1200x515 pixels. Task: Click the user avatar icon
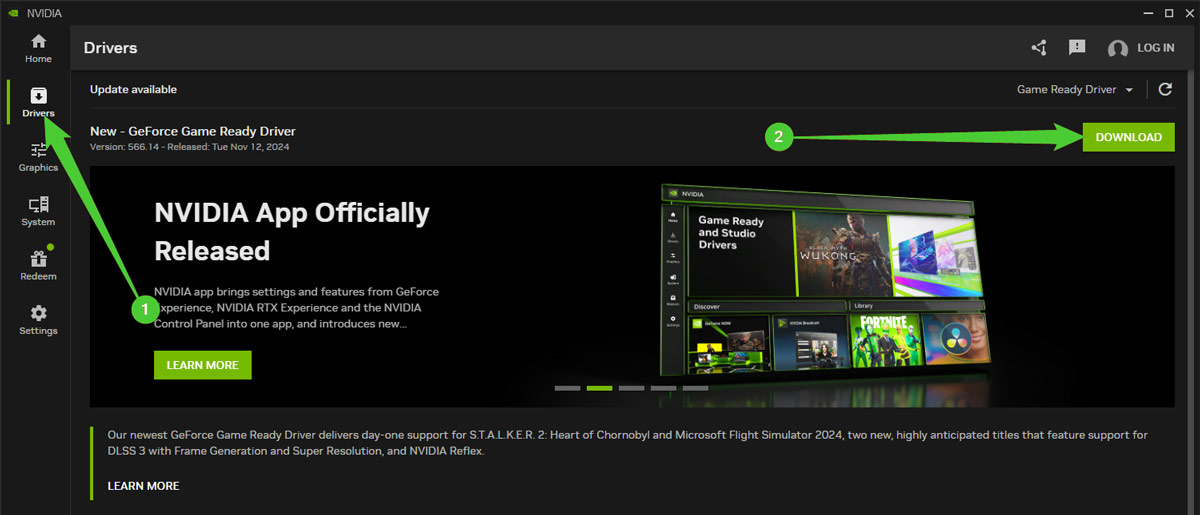(x=1118, y=49)
